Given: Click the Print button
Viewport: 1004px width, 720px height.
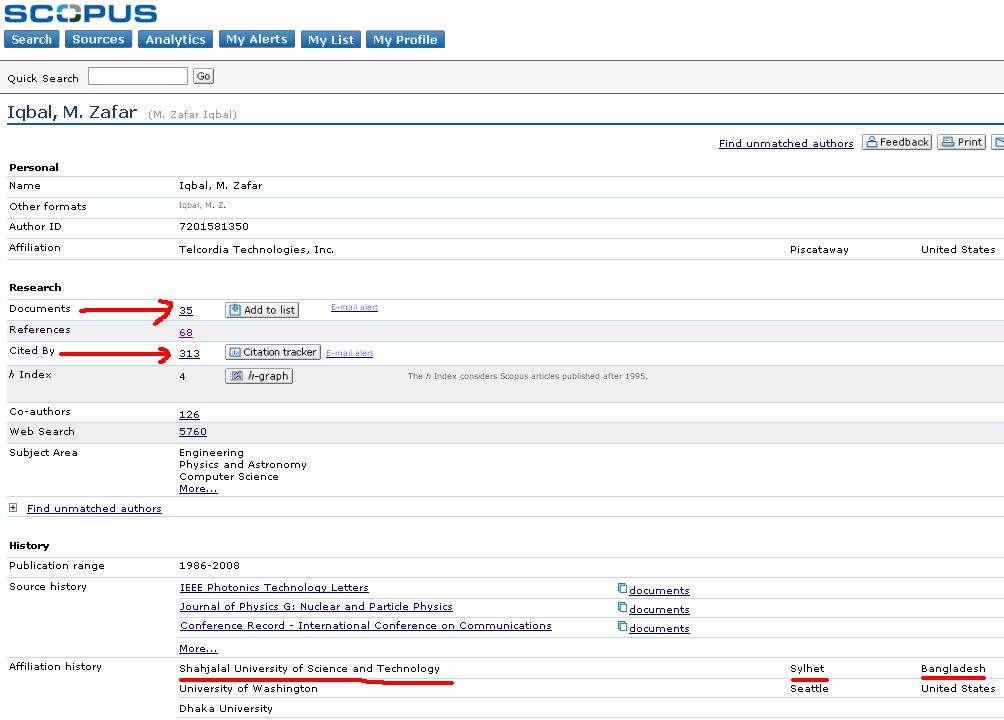Looking at the screenshot, I should pyautogui.click(x=961, y=142).
